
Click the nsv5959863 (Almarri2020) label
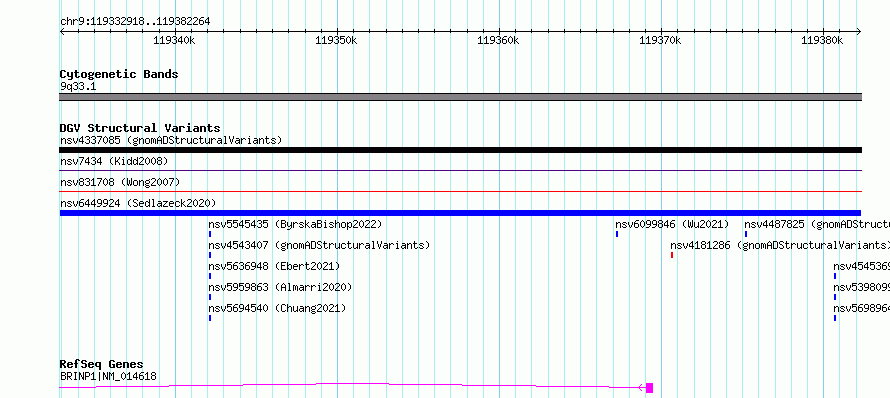tap(280, 287)
